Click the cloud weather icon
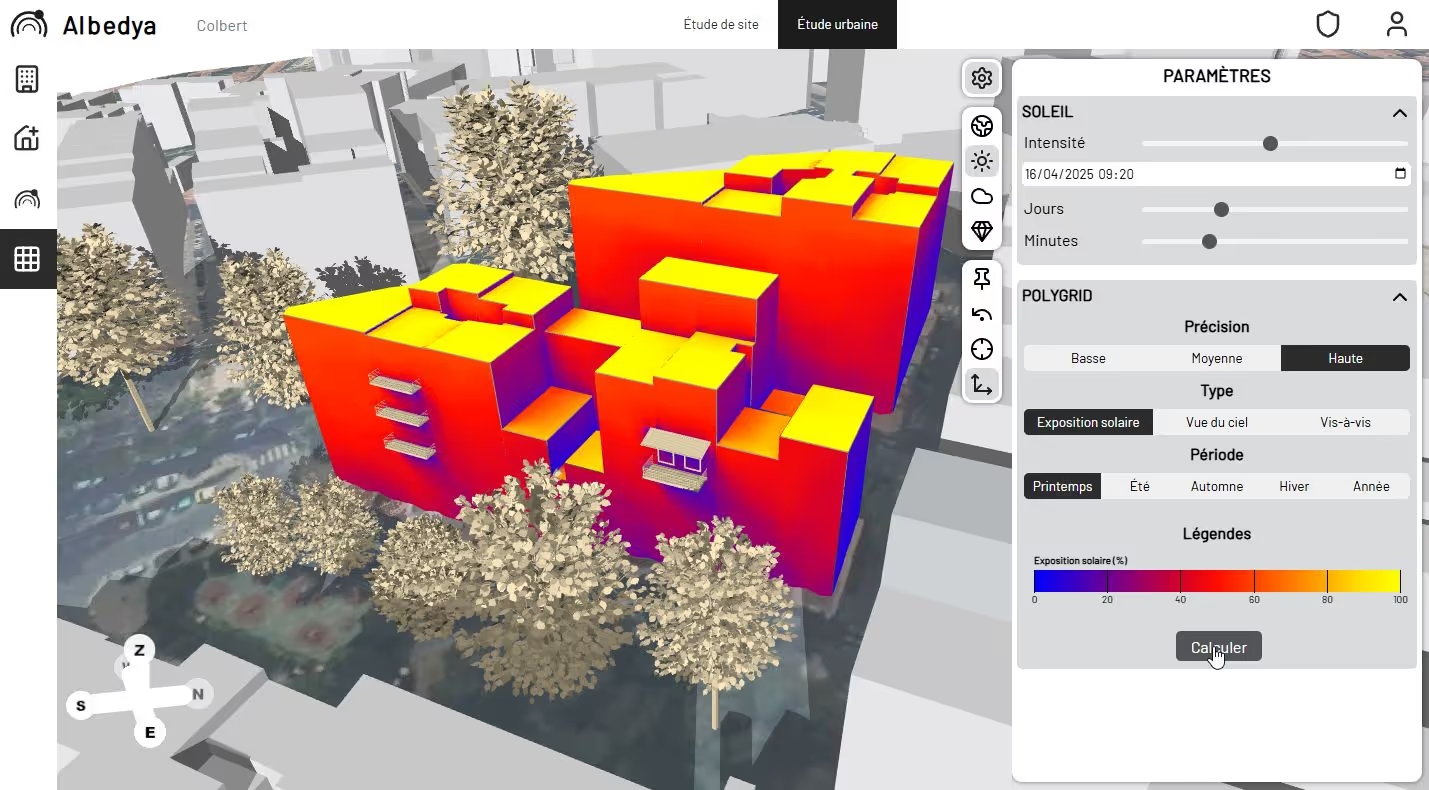 [982, 196]
